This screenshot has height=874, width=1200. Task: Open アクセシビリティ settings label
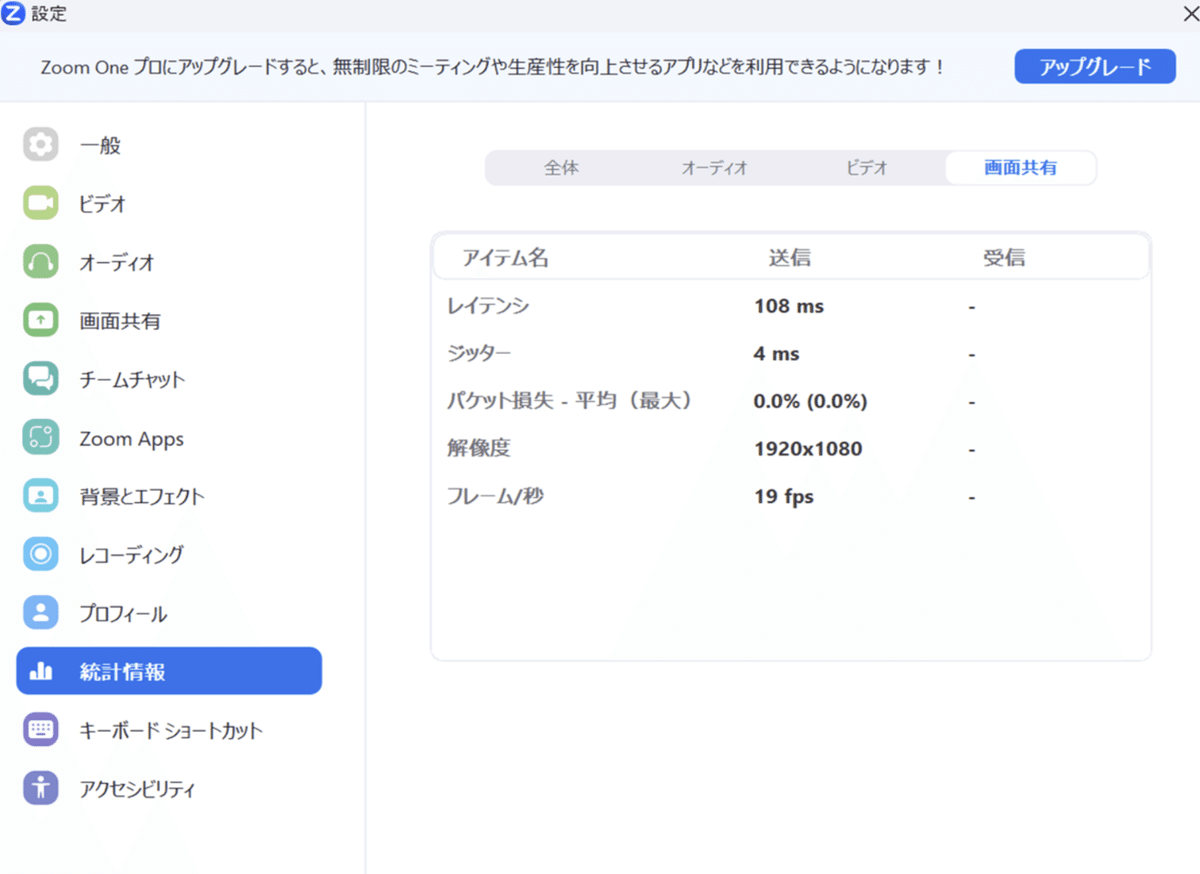coord(137,789)
